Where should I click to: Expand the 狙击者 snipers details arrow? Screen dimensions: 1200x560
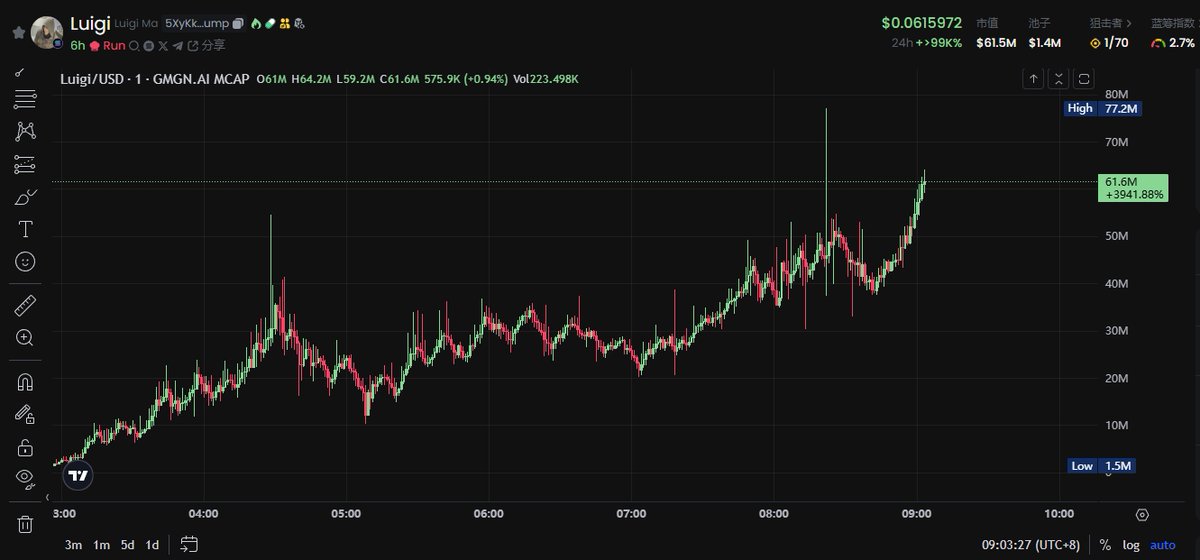click(x=1130, y=22)
